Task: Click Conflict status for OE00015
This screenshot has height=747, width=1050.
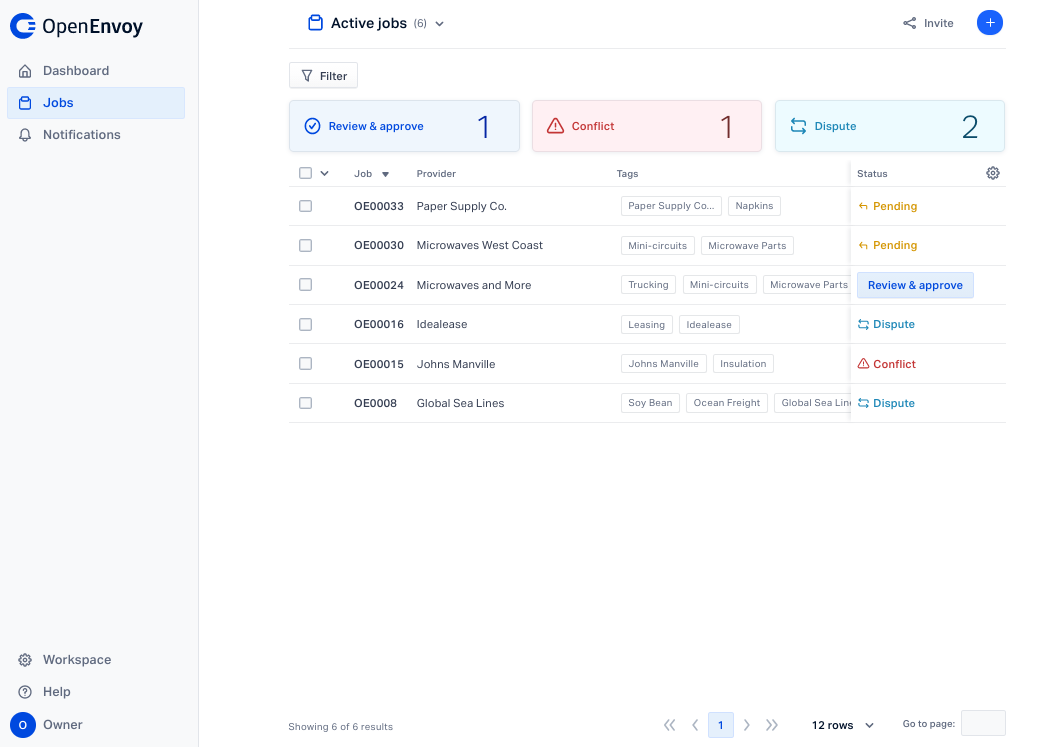Action: tap(887, 364)
